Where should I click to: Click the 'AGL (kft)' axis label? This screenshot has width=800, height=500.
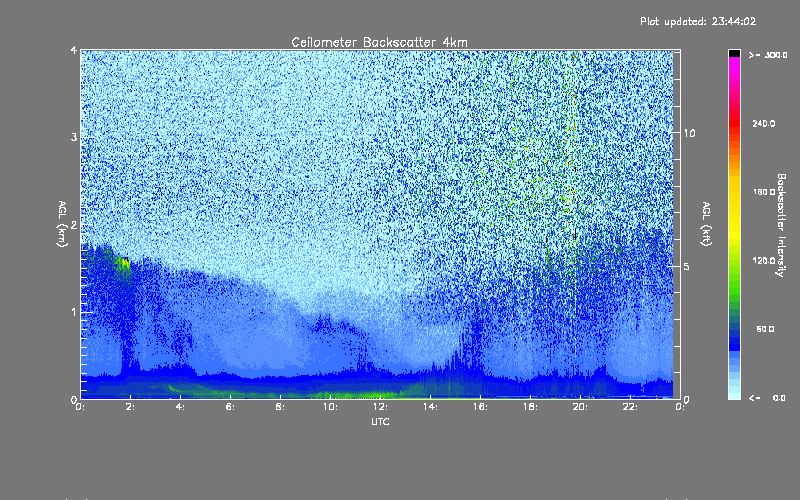[x=706, y=224]
